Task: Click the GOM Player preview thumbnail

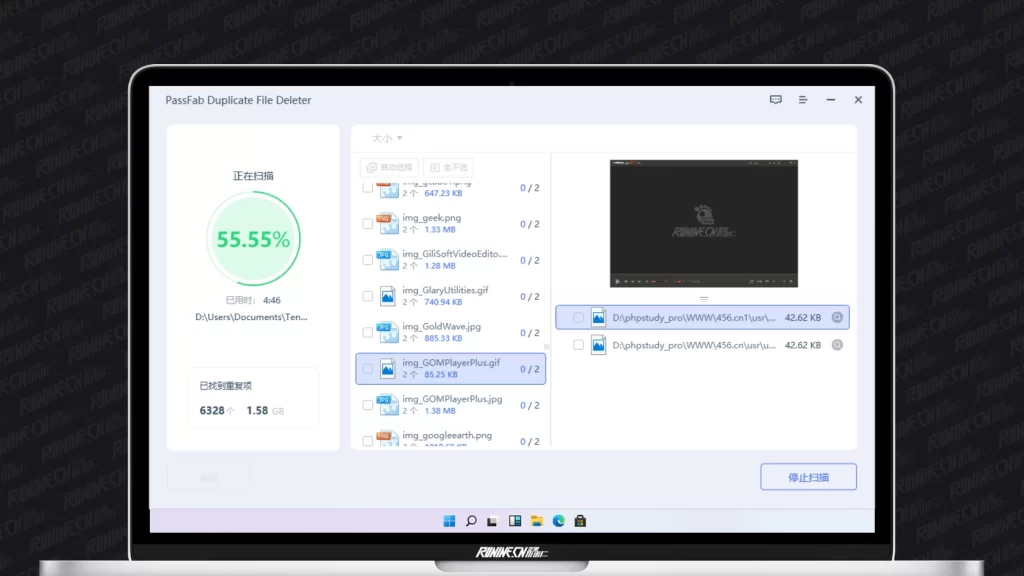Action: click(703, 223)
